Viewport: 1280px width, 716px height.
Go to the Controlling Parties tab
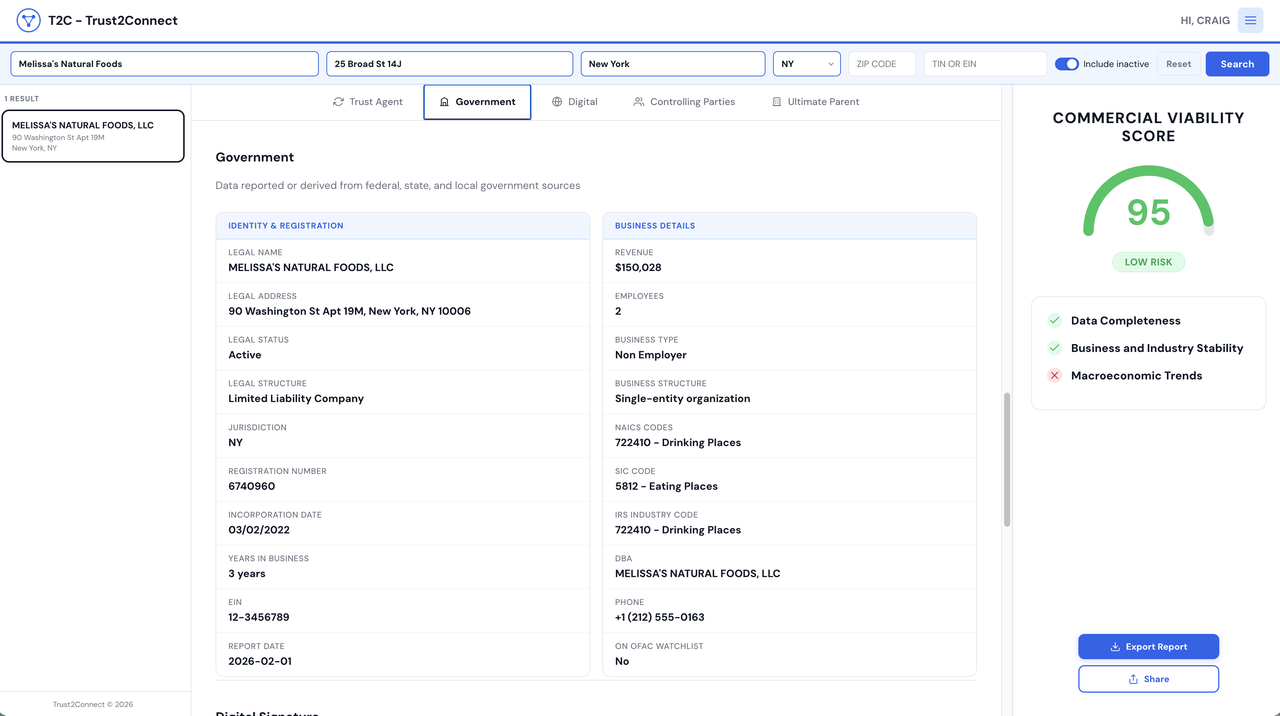click(684, 102)
